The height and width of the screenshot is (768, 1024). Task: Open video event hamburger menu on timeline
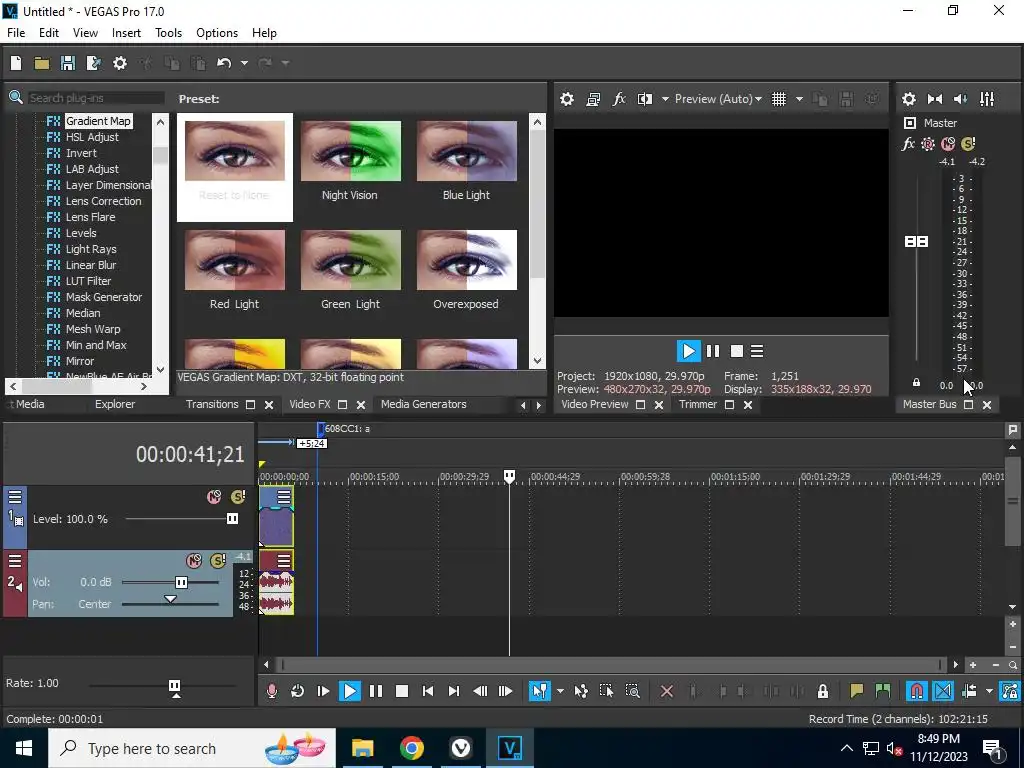283,497
